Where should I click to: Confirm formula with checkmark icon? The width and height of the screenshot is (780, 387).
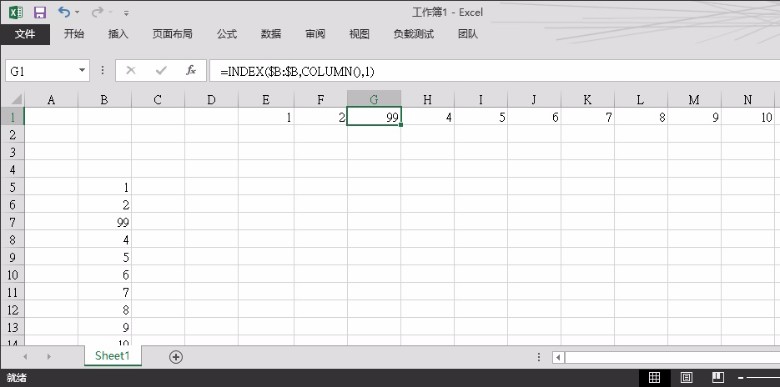pyautogui.click(x=161, y=71)
